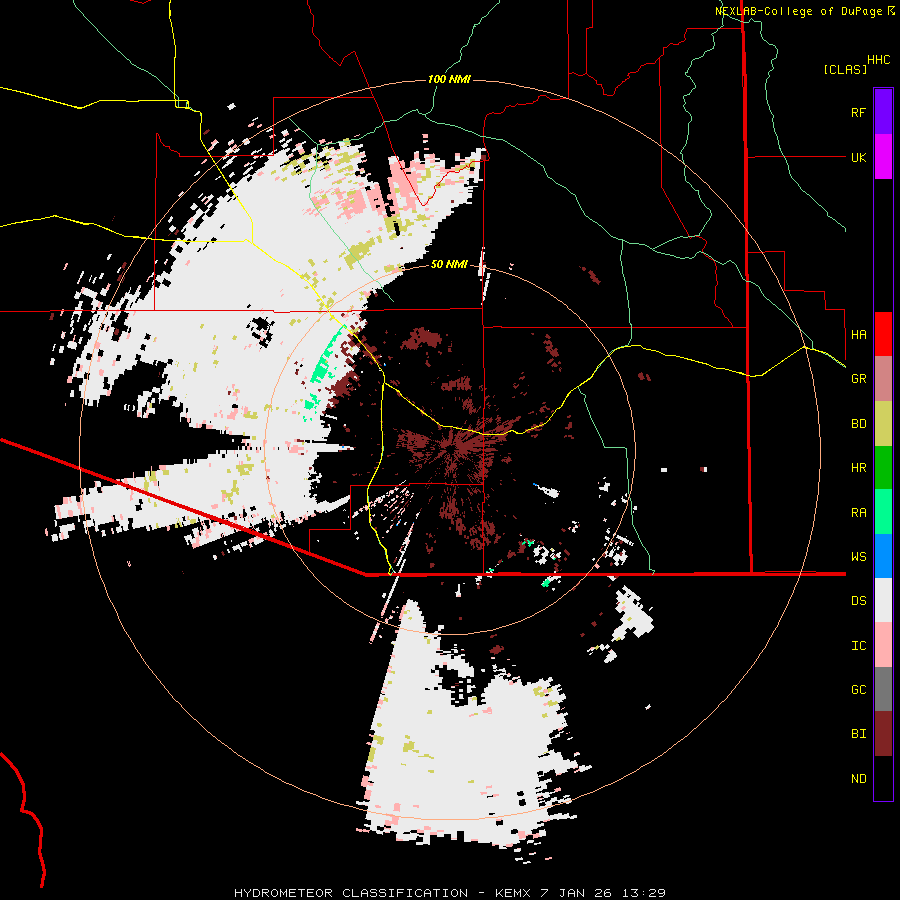Click the brown BI biological swatch
Image resolution: width=900 pixels, height=900 pixels.
[883, 734]
